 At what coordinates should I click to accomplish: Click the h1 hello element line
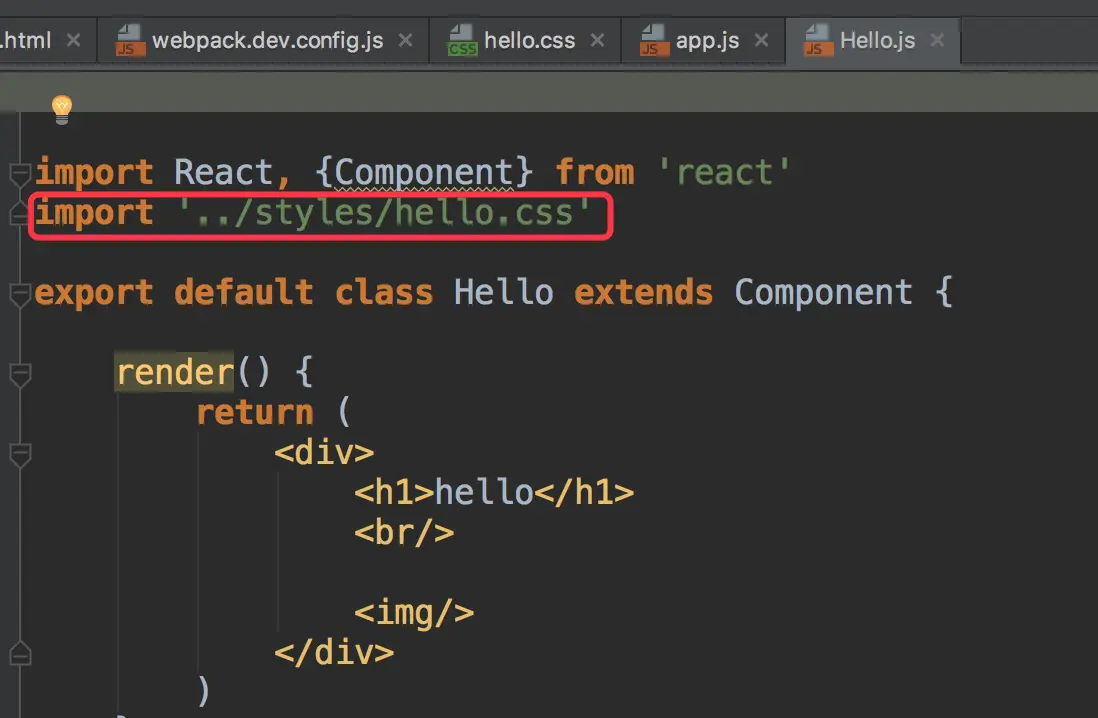[494, 492]
